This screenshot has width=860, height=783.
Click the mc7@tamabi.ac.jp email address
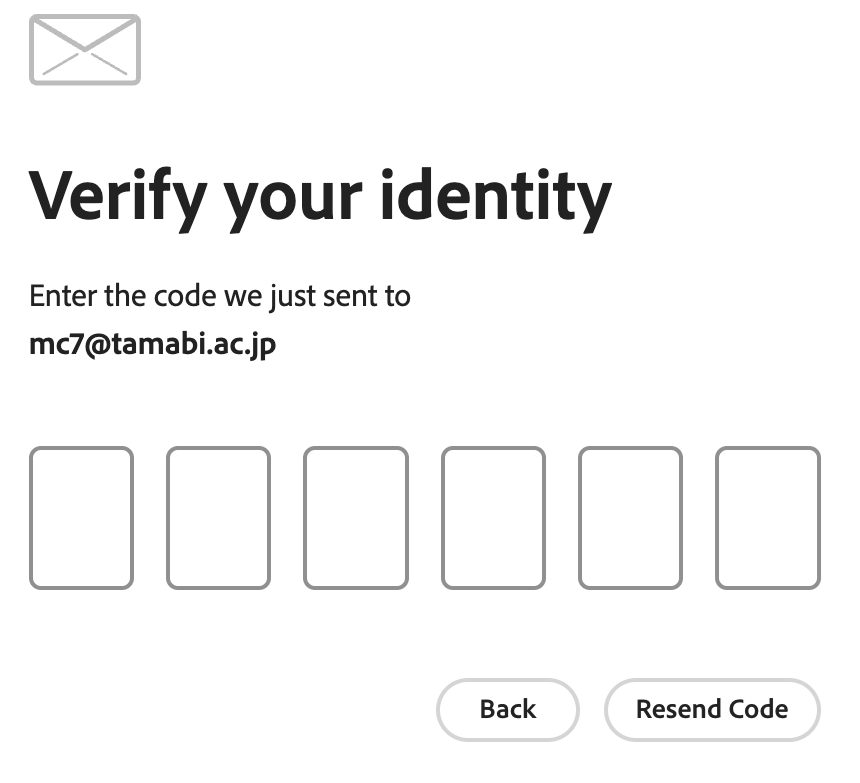153,345
